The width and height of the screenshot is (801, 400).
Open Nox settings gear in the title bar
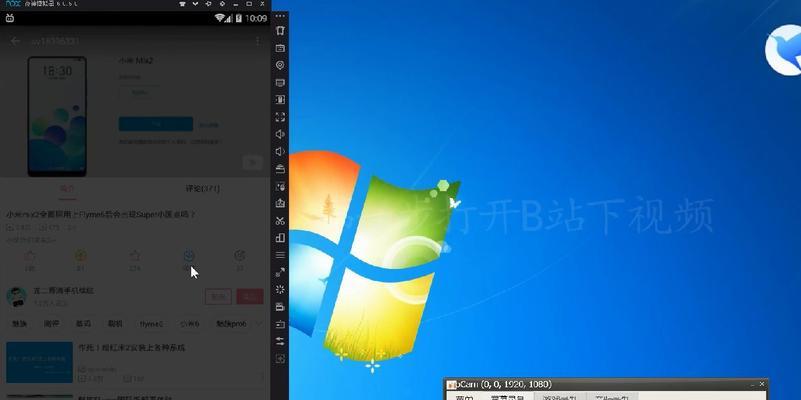(222, 4)
